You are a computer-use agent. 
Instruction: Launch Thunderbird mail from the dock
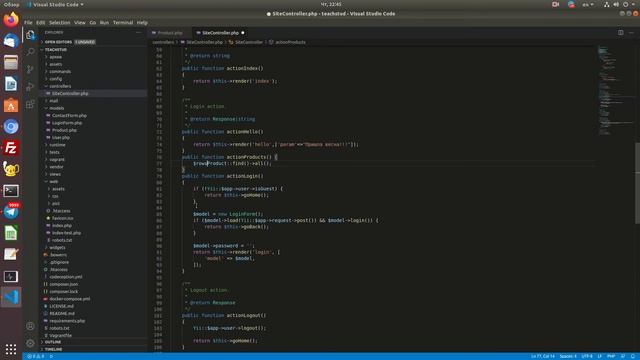[x=11, y=41]
